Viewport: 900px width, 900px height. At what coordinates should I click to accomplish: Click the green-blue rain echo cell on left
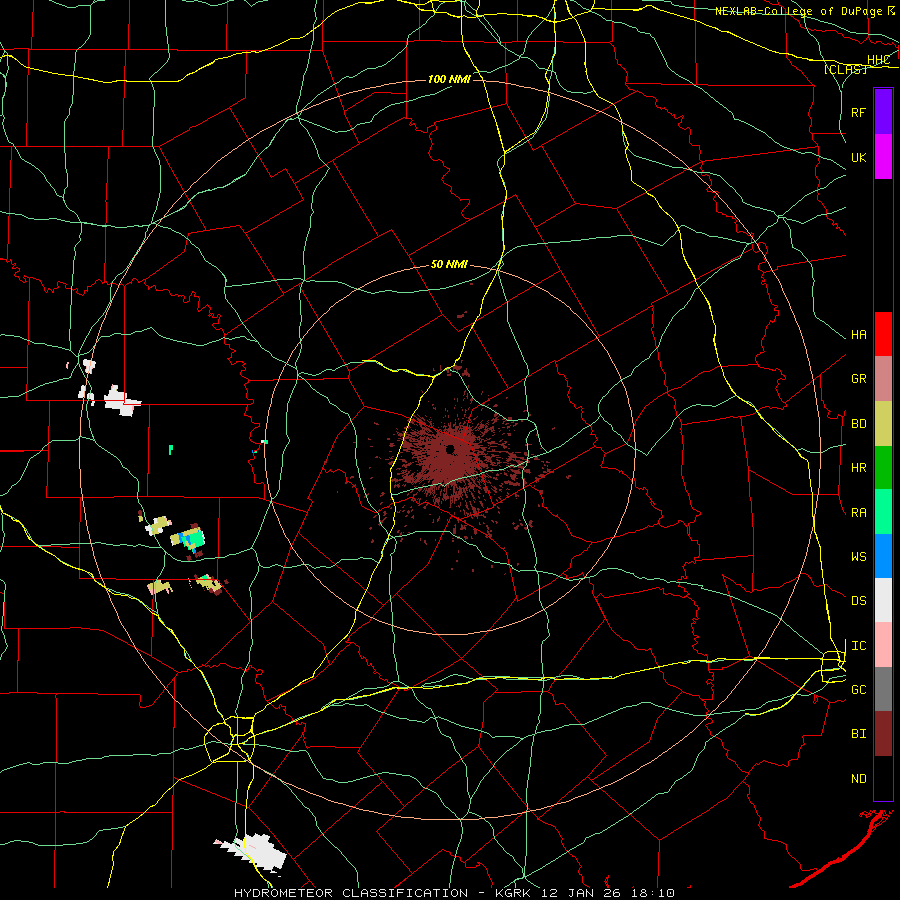click(190, 539)
